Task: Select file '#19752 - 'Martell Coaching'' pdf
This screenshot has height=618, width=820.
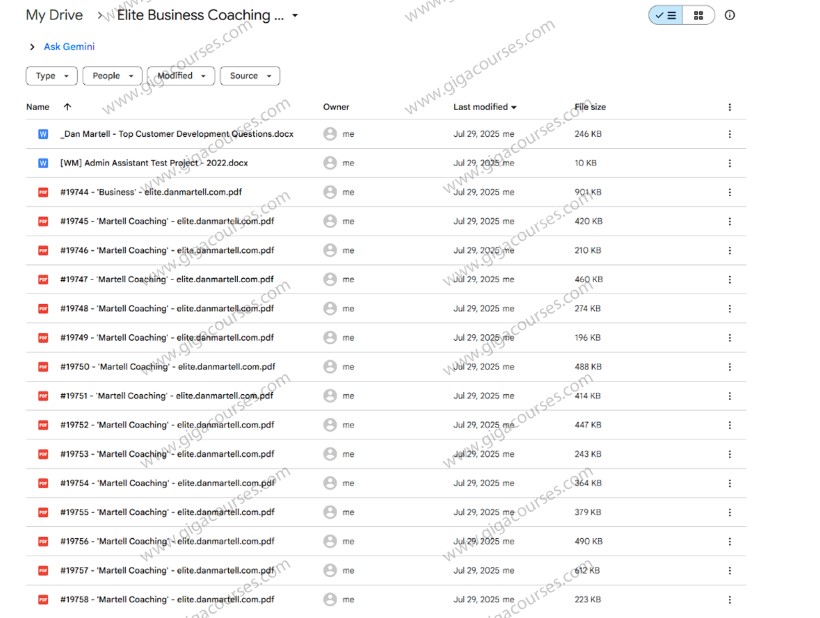Action: pos(167,425)
